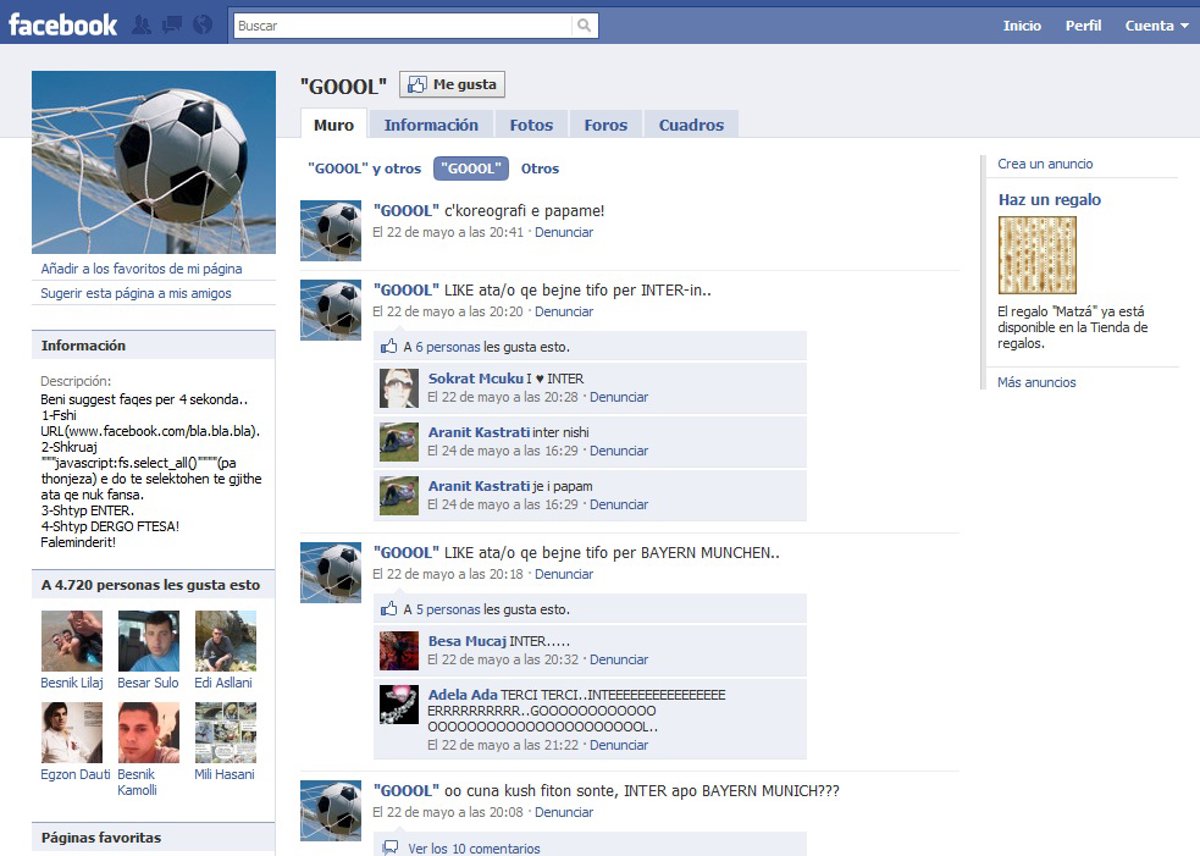This screenshot has height=856, width=1200.
Task: Open Besnik Lilaj profile thumbnail
Action: point(71,641)
